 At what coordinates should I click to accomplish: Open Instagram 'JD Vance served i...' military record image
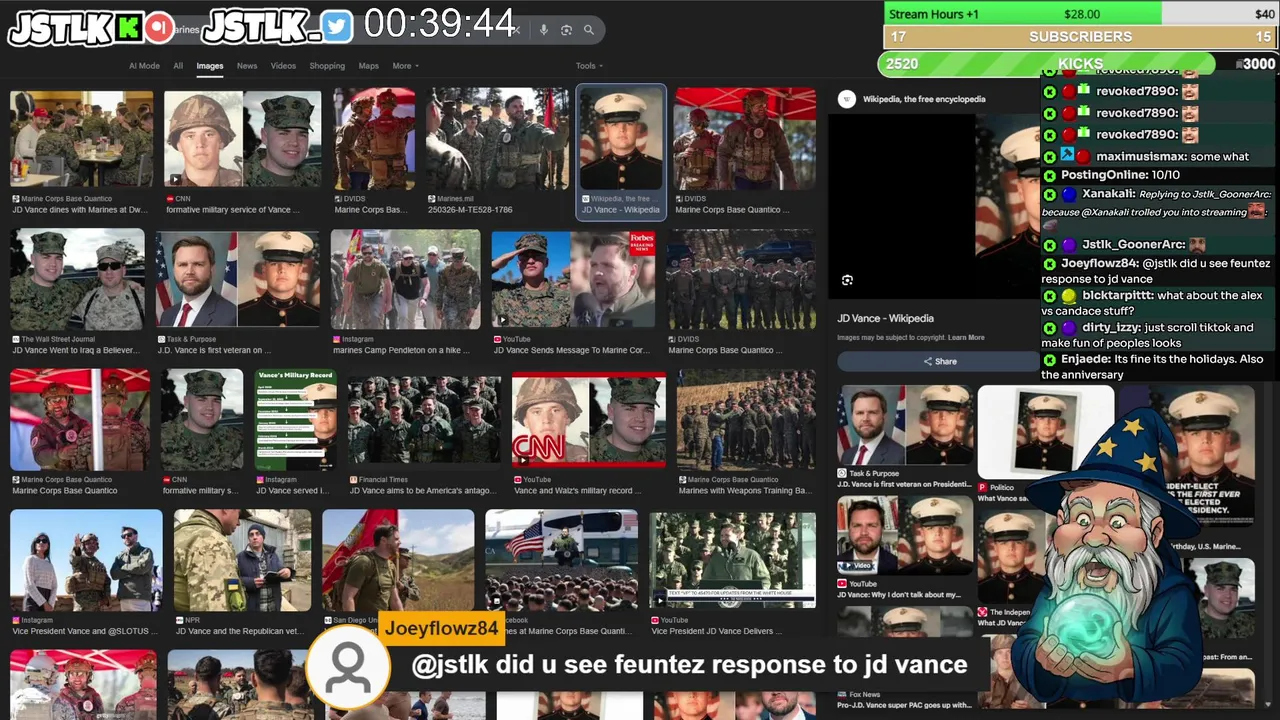point(295,420)
